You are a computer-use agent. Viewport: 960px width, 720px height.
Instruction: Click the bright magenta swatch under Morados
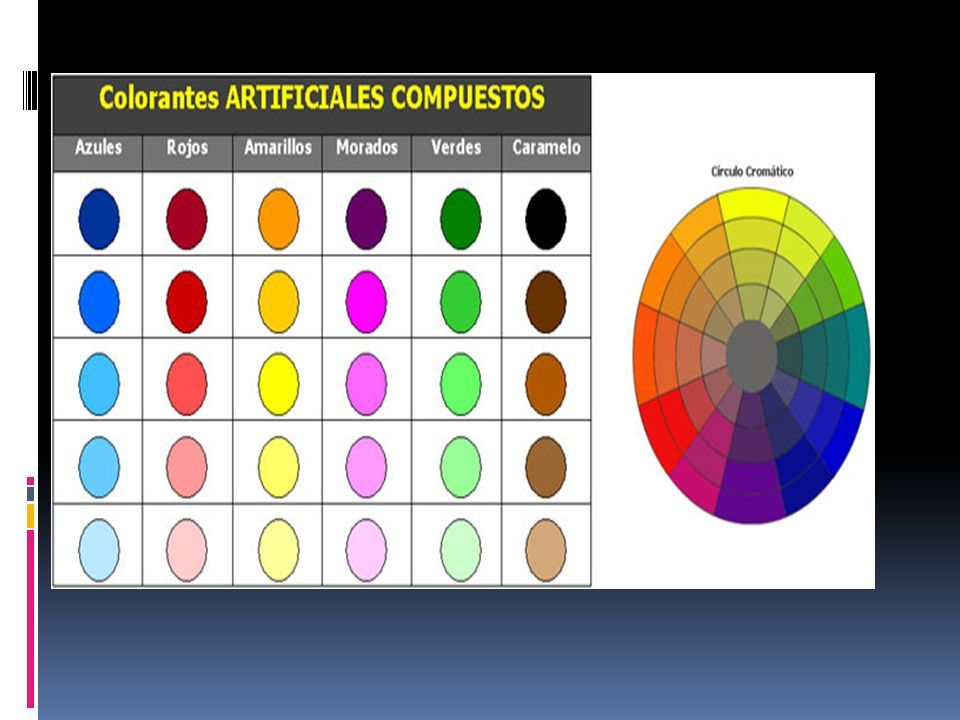pos(366,302)
